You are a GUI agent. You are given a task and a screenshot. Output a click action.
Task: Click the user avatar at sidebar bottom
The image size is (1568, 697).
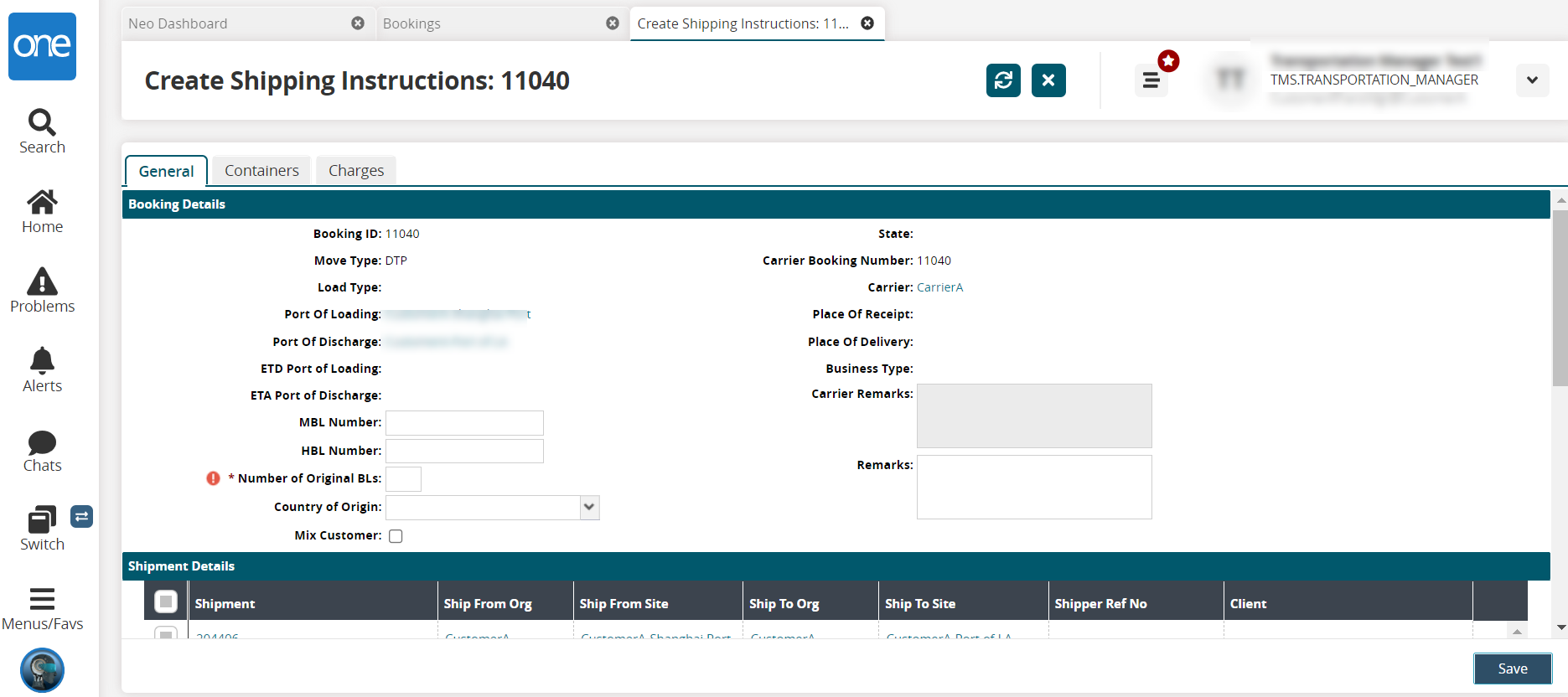coord(42,670)
